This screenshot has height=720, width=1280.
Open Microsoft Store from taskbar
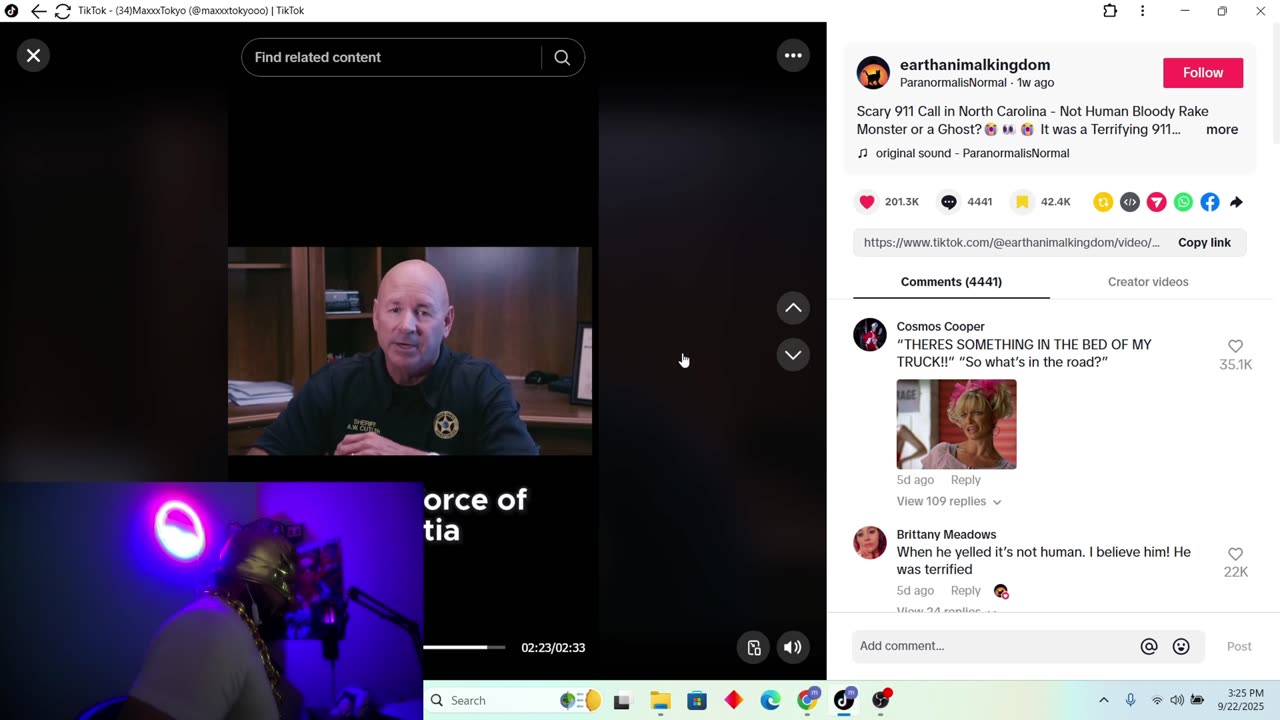coord(697,701)
